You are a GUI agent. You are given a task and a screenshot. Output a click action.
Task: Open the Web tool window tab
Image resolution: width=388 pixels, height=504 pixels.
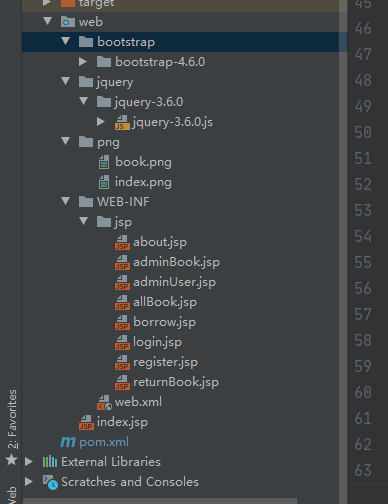12,495
